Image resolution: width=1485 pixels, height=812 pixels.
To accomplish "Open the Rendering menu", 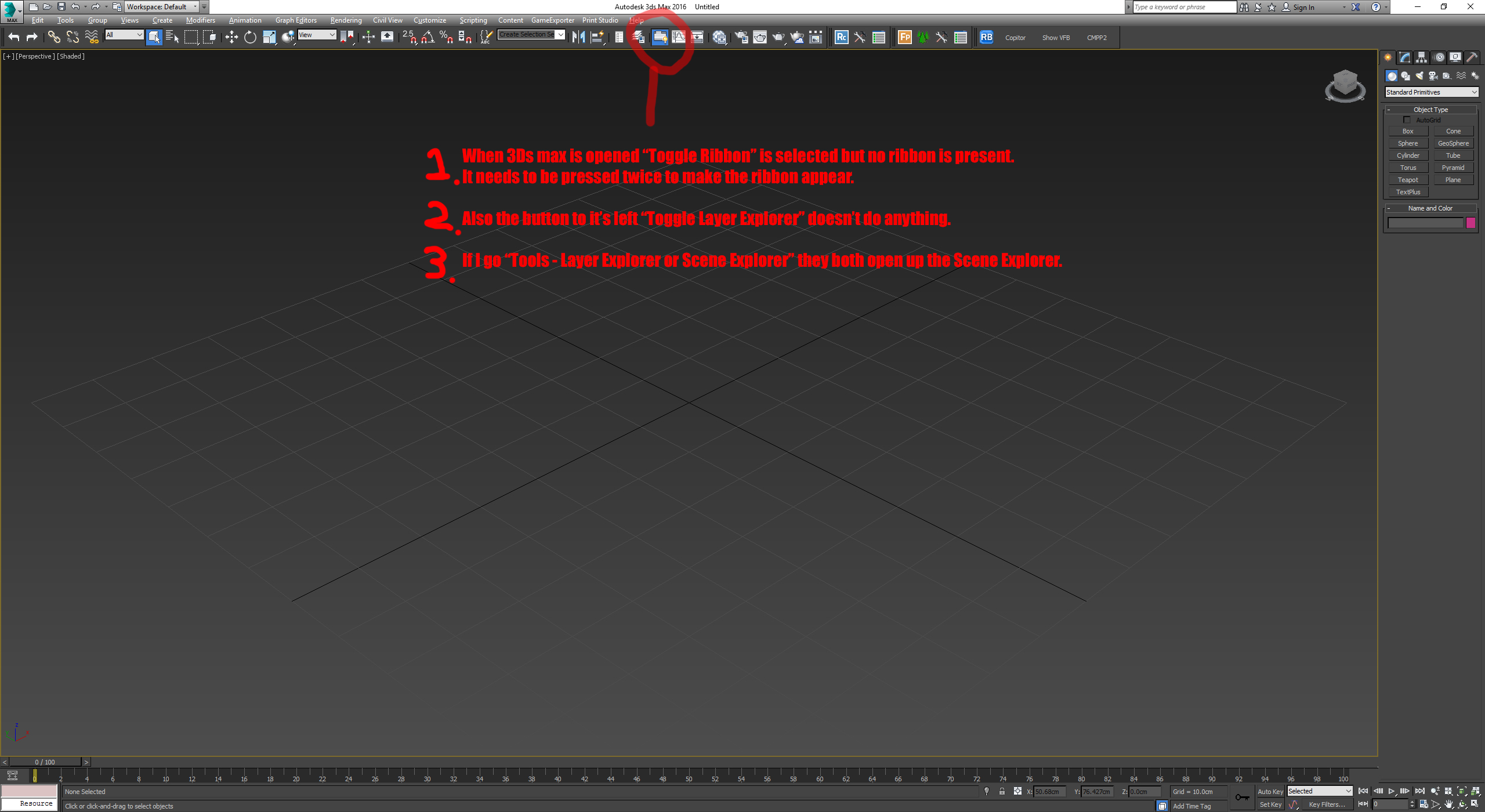I will (346, 20).
